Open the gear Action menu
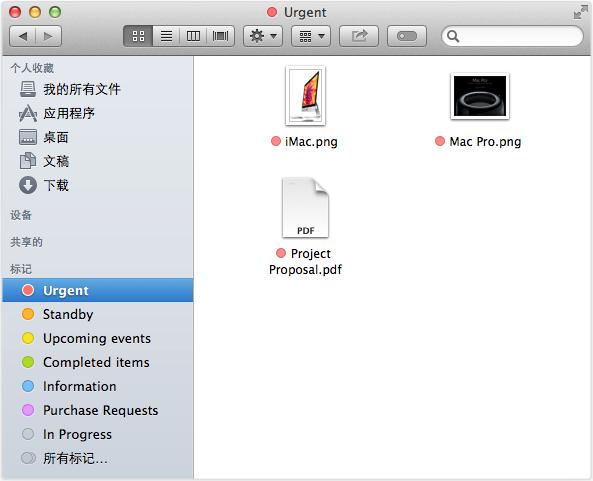Image resolution: width=593 pixels, height=481 pixels. [x=263, y=36]
